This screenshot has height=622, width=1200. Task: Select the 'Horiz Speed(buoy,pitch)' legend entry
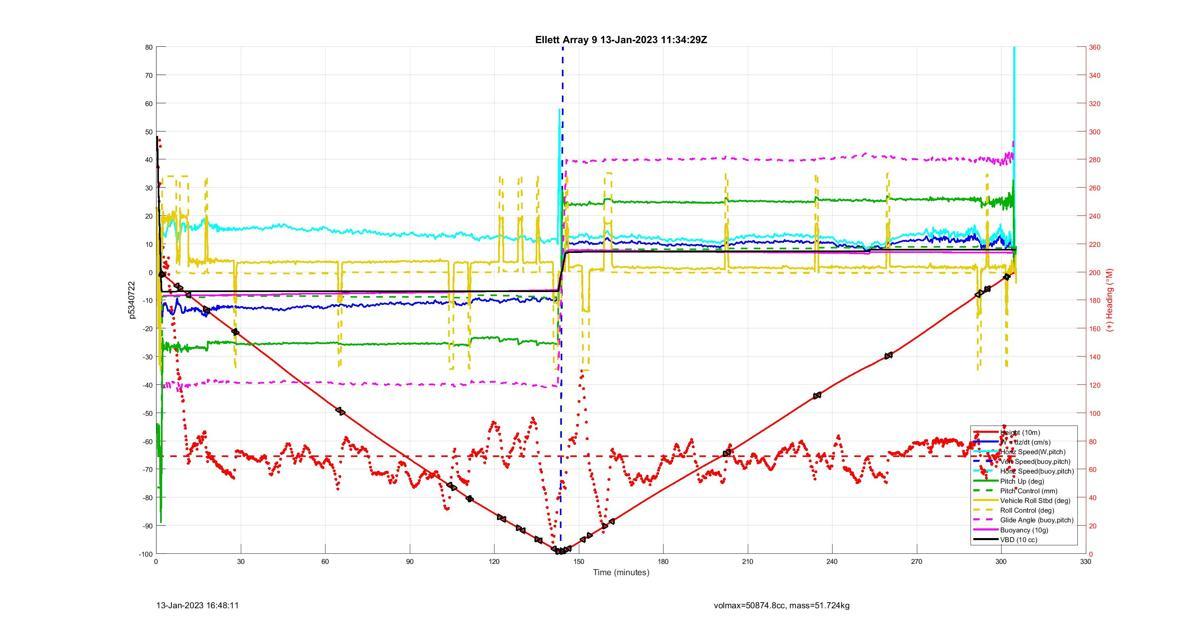point(1037,471)
